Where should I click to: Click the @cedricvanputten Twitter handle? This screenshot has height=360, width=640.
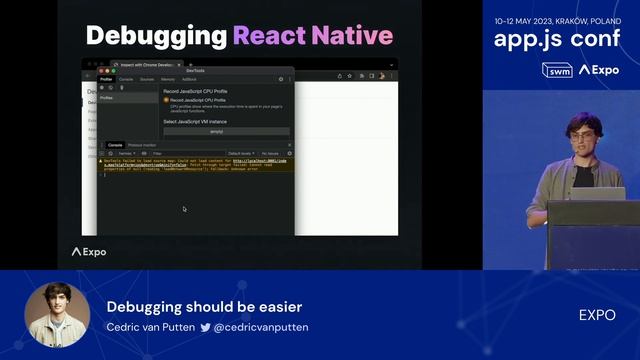pyautogui.click(x=261, y=327)
